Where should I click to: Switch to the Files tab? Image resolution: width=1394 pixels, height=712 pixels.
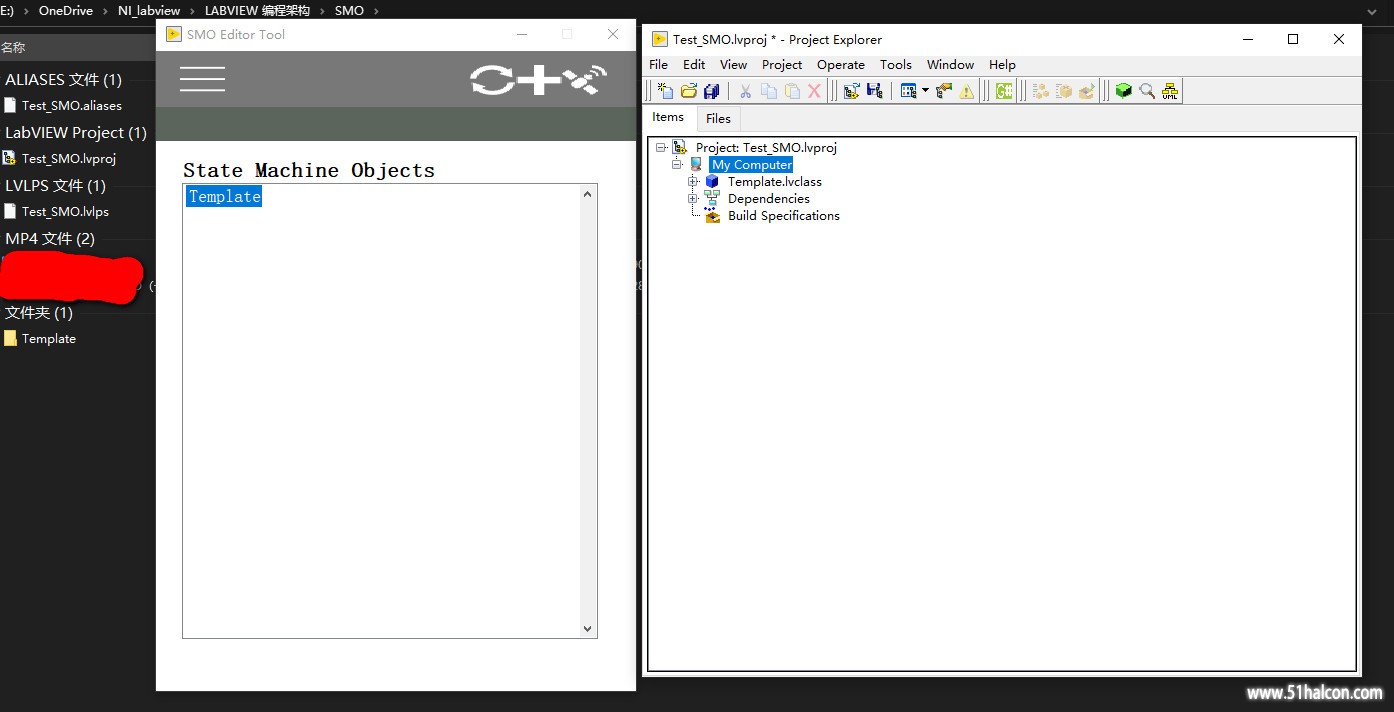click(x=718, y=118)
